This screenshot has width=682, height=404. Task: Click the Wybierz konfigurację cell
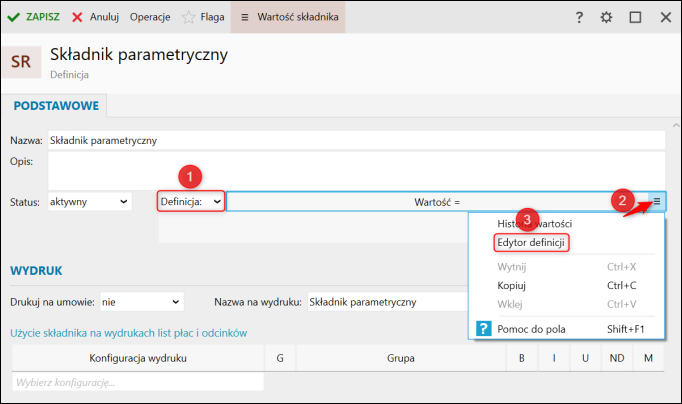[x=138, y=383]
